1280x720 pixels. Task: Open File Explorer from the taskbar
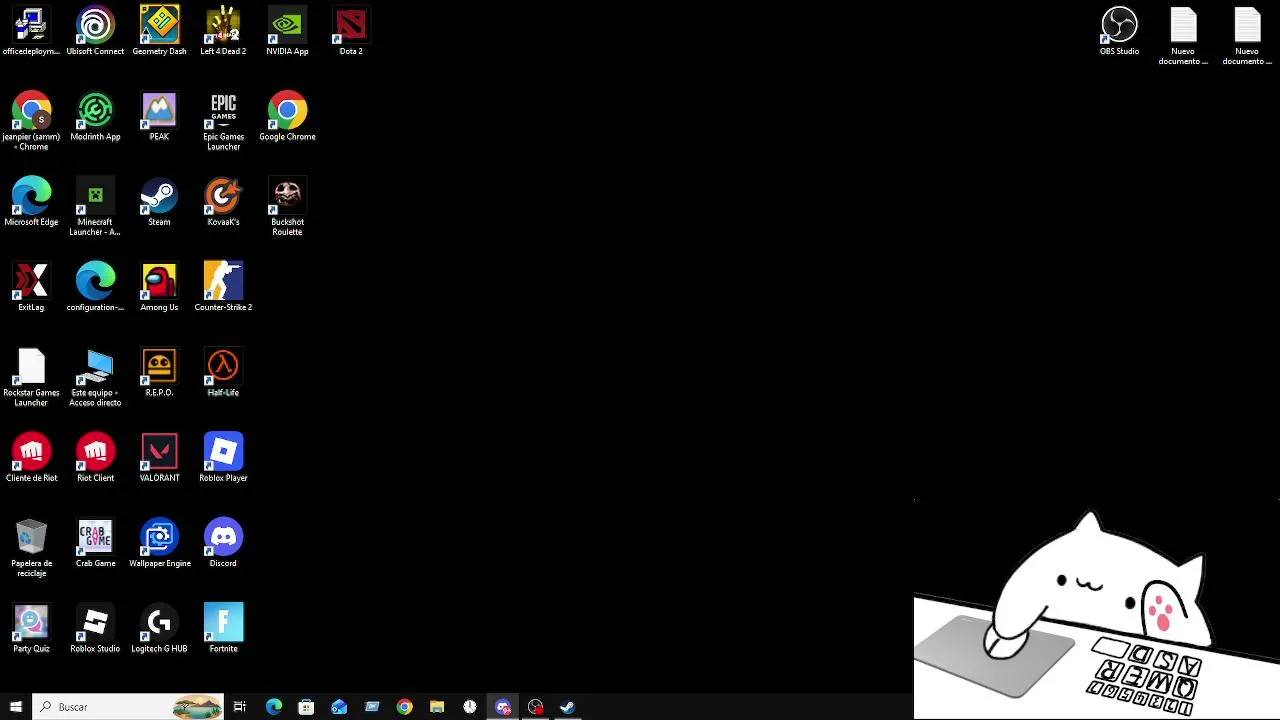point(437,707)
